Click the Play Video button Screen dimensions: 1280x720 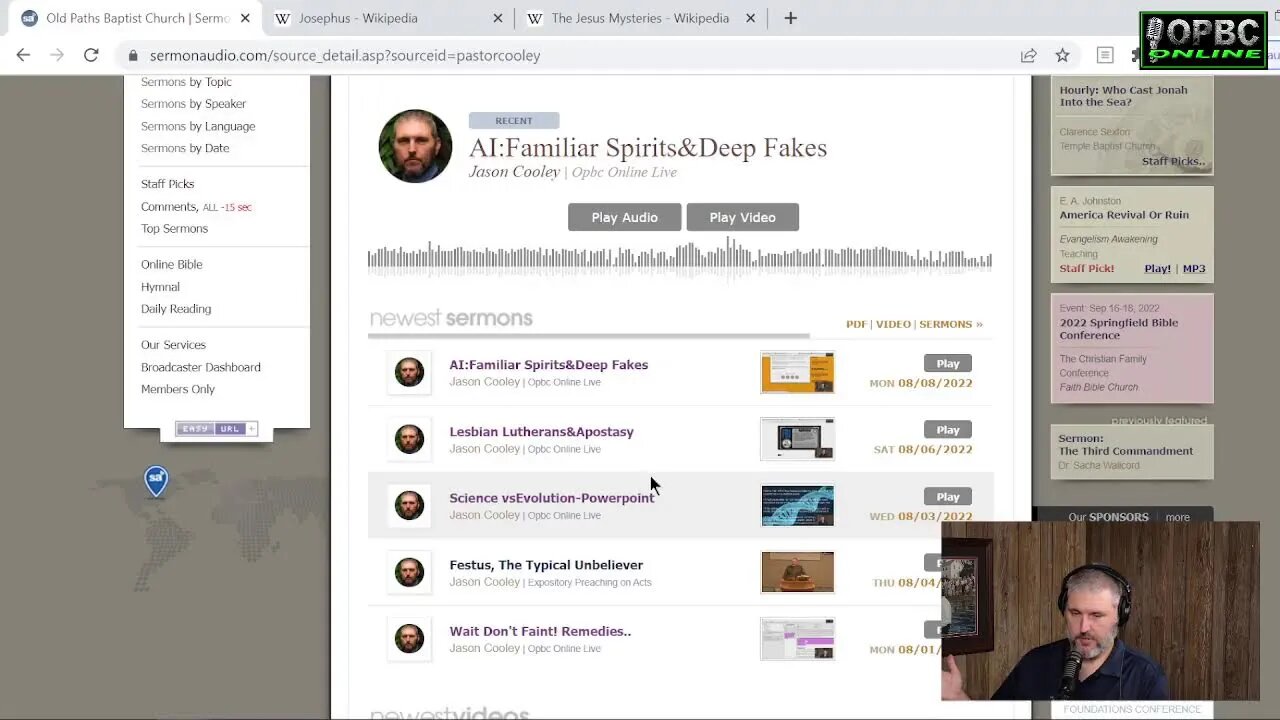pos(742,217)
